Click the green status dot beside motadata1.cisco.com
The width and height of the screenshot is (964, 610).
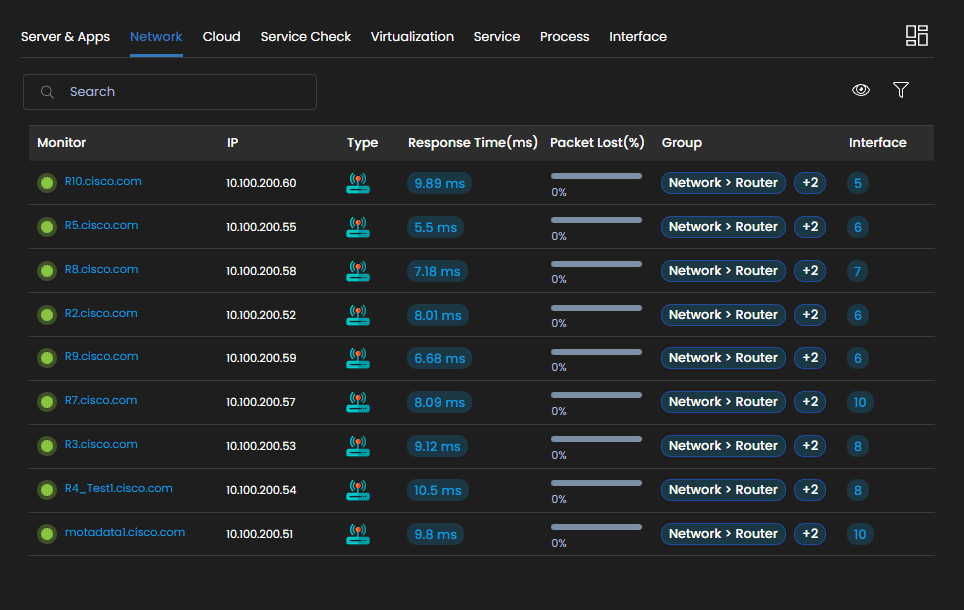tap(46, 534)
